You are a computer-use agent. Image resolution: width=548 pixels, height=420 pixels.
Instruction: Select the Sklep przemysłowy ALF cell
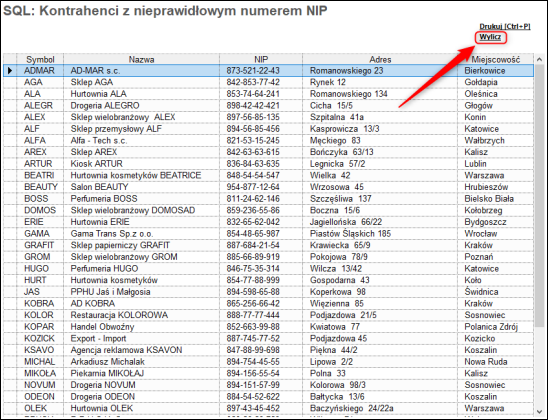pyautogui.click(x=142, y=129)
